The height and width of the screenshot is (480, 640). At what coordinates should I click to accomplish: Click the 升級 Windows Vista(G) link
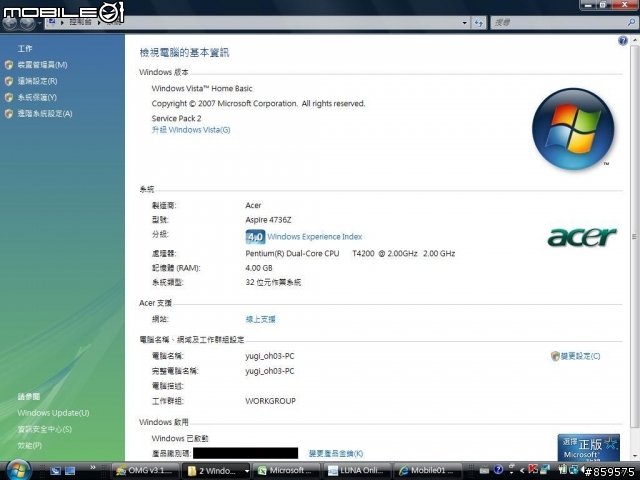tap(191, 130)
